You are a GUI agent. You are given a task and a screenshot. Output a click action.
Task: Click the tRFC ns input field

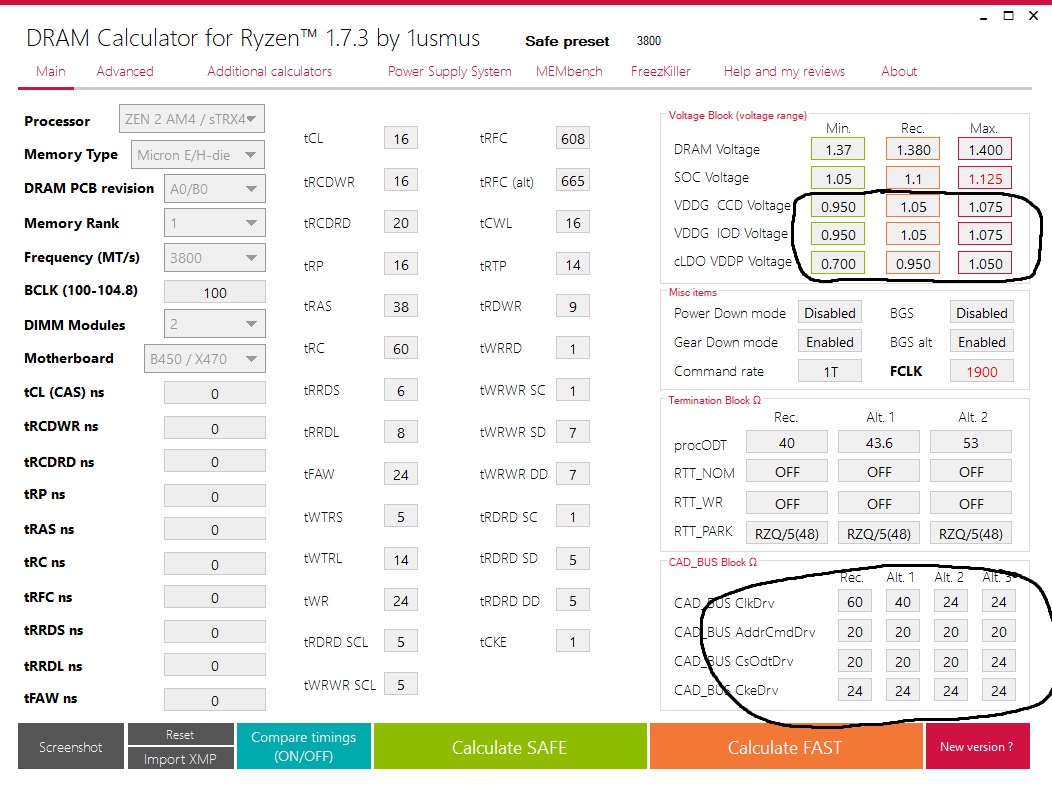[x=215, y=597]
